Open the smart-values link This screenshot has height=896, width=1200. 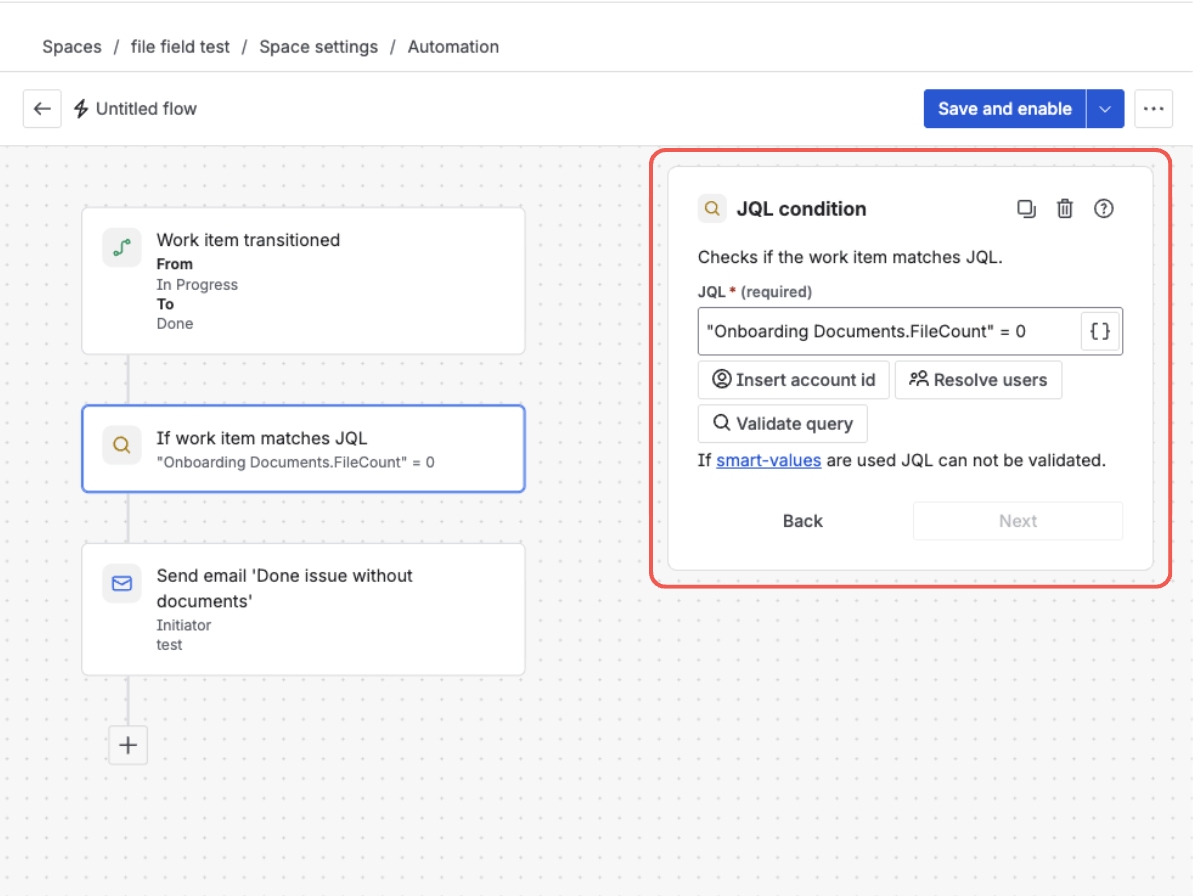point(769,461)
